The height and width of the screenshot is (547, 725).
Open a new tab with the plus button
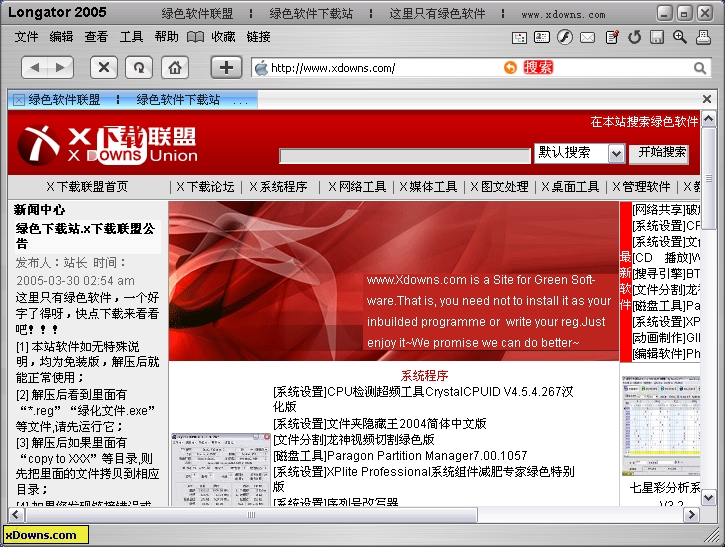226,68
